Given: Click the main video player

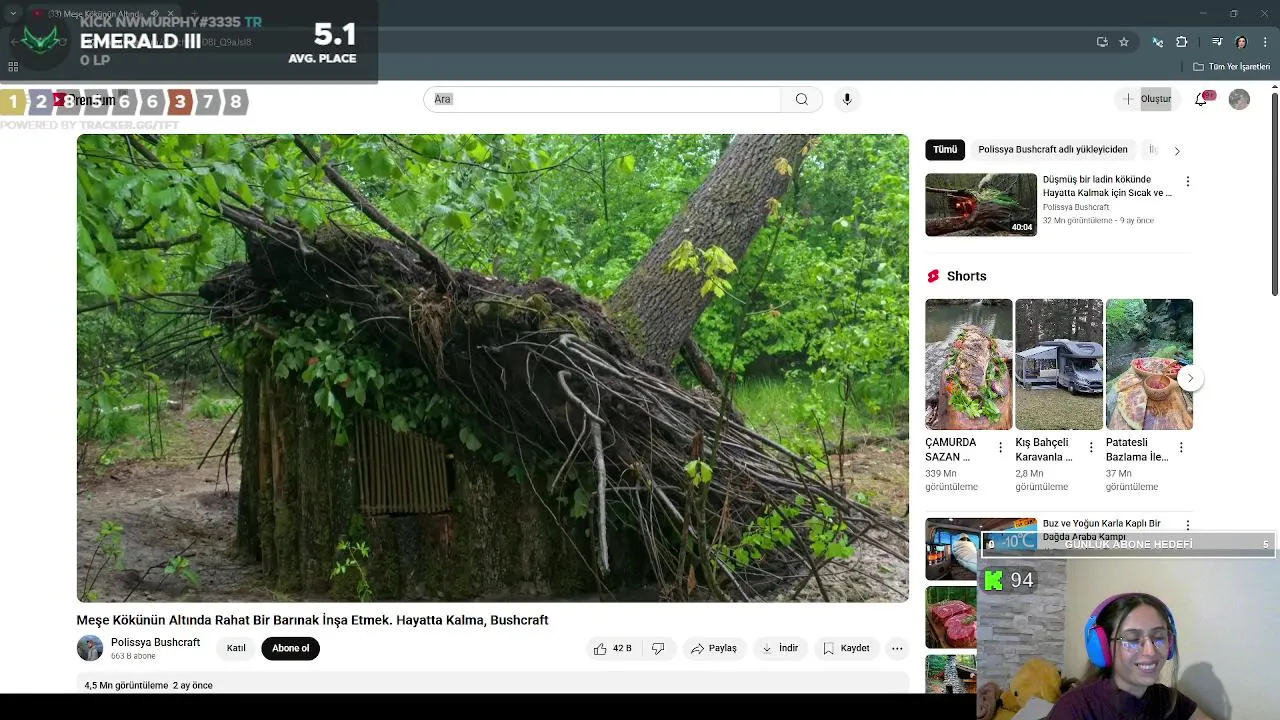Looking at the screenshot, I should [x=493, y=368].
